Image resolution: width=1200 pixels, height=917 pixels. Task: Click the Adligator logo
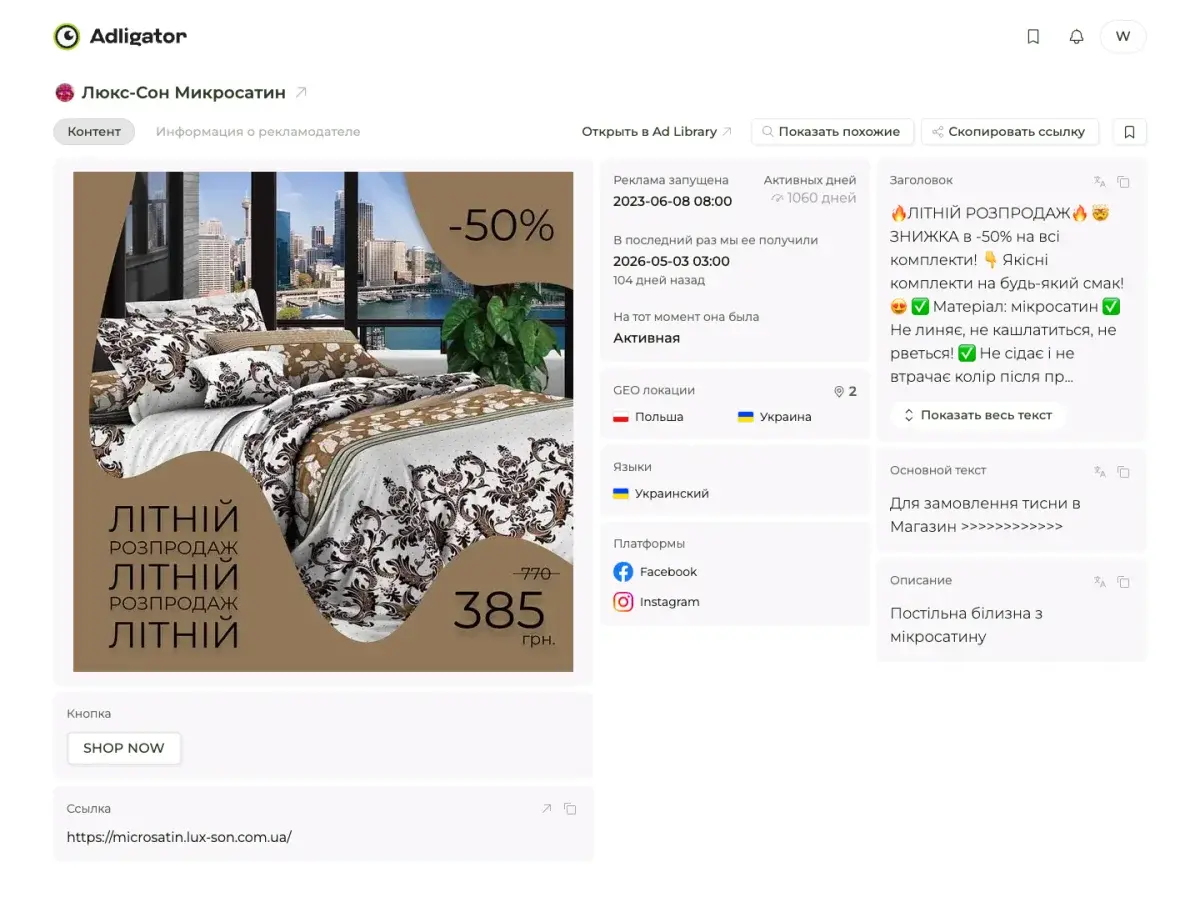pos(120,37)
